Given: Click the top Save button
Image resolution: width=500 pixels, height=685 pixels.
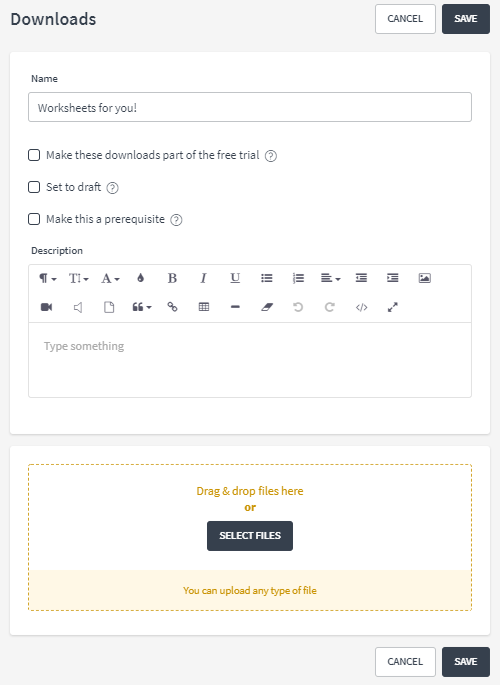Looking at the screenshot, I should [x=466, y=19].
